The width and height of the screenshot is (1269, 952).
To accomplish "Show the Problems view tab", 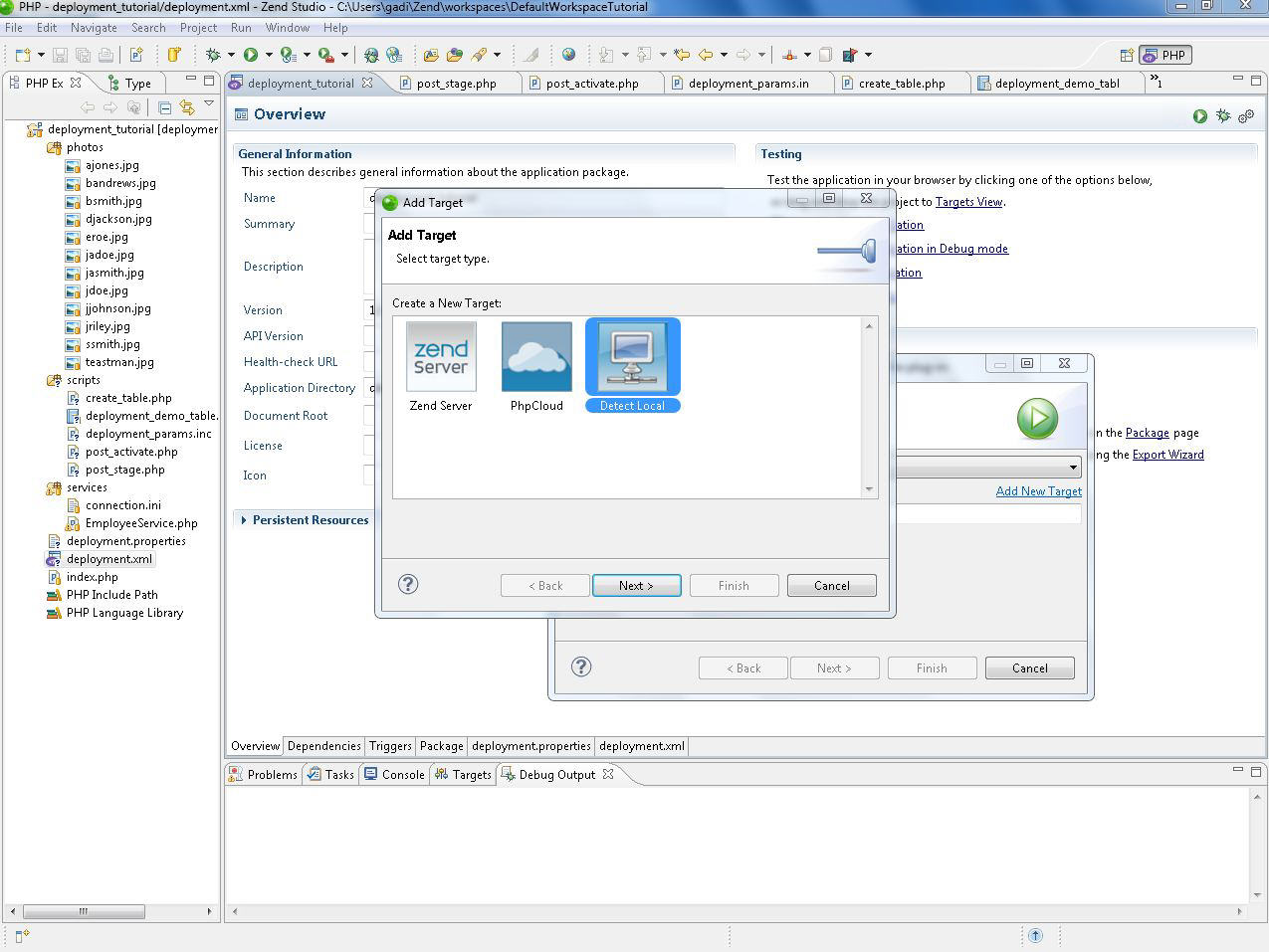I will click(264, 775).
